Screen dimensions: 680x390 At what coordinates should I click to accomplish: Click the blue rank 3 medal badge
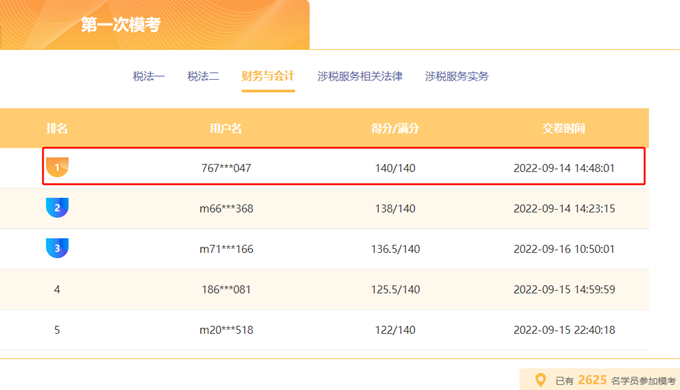point(57,248)
